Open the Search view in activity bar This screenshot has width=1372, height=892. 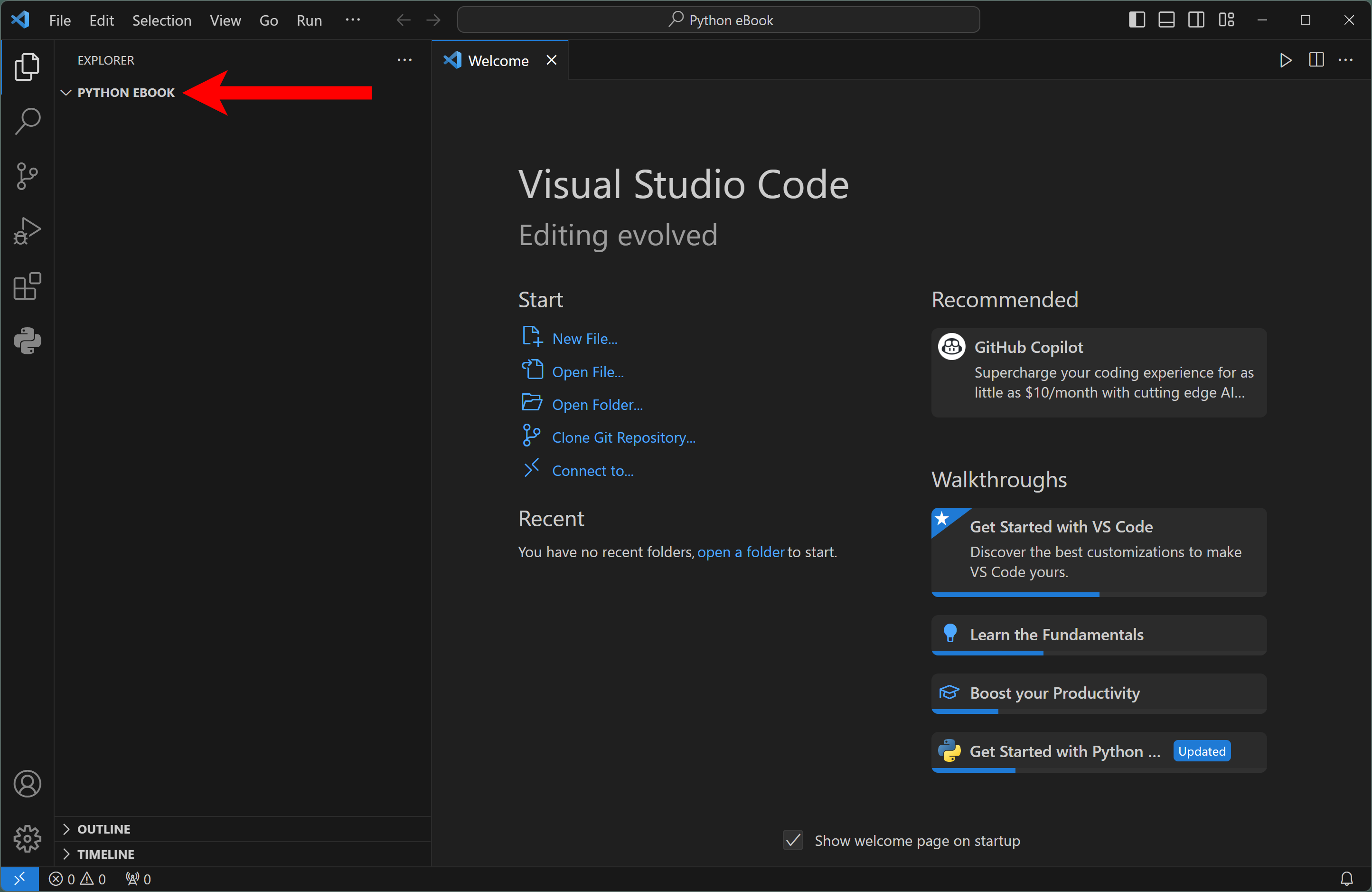(x=27, y=121)
